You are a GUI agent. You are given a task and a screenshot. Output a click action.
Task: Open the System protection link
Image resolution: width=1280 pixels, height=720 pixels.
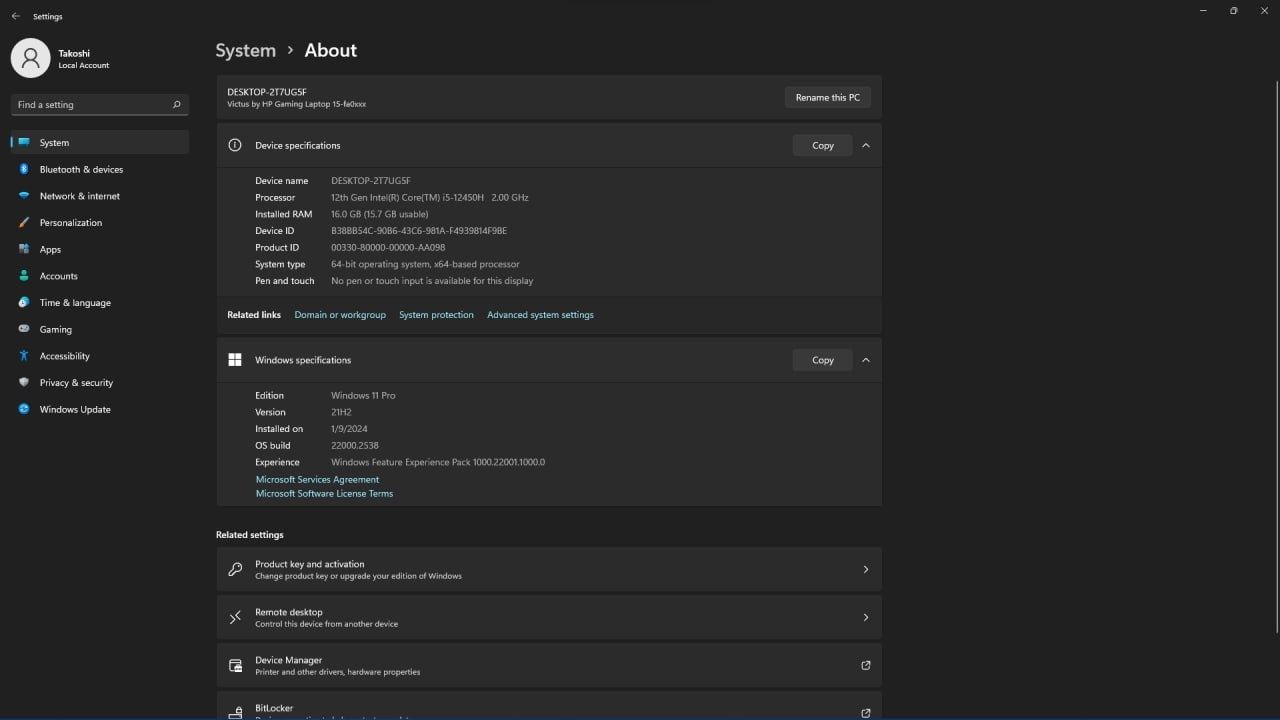[436, 315]
